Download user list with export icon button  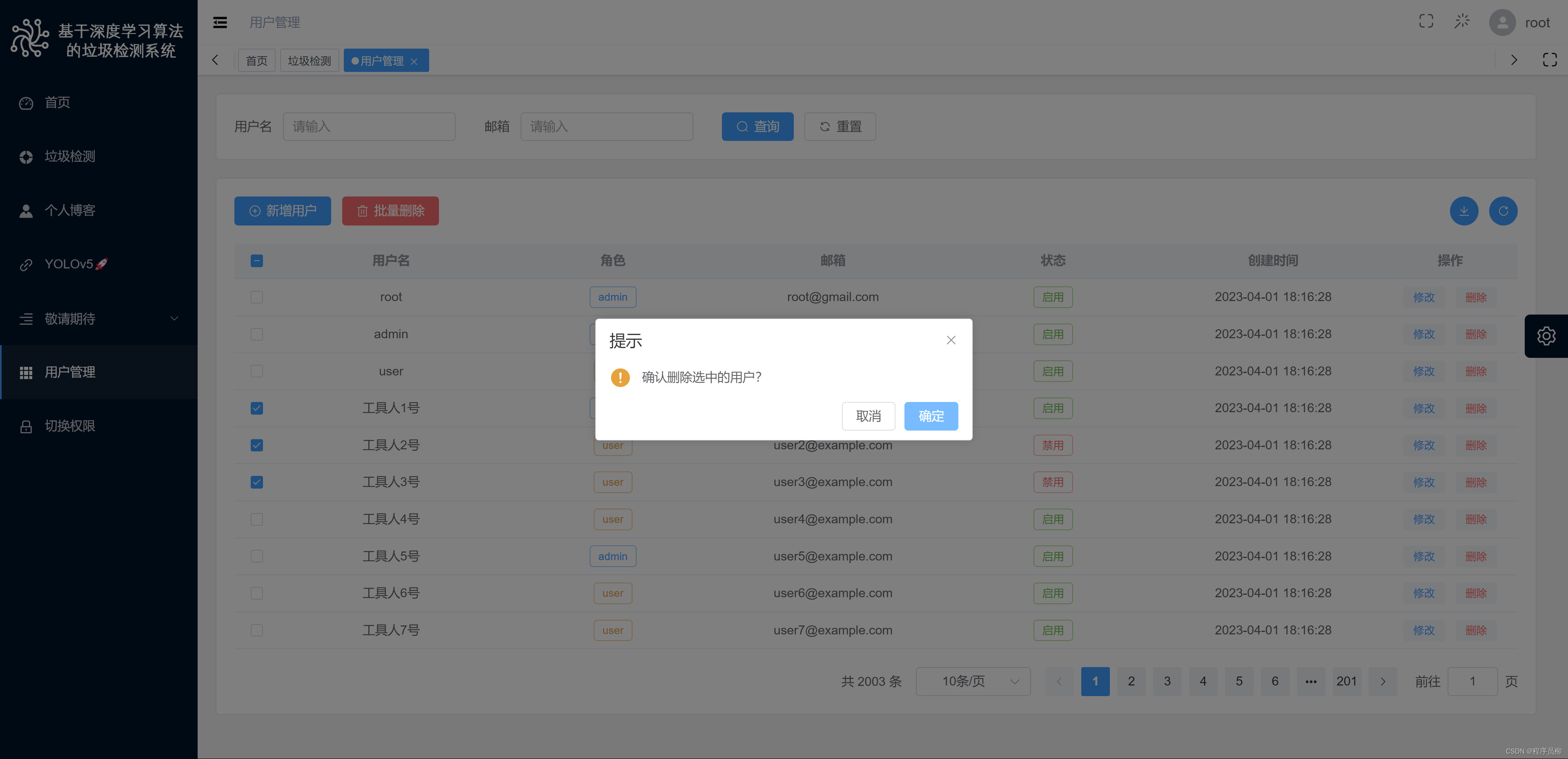click(1464, 211)
